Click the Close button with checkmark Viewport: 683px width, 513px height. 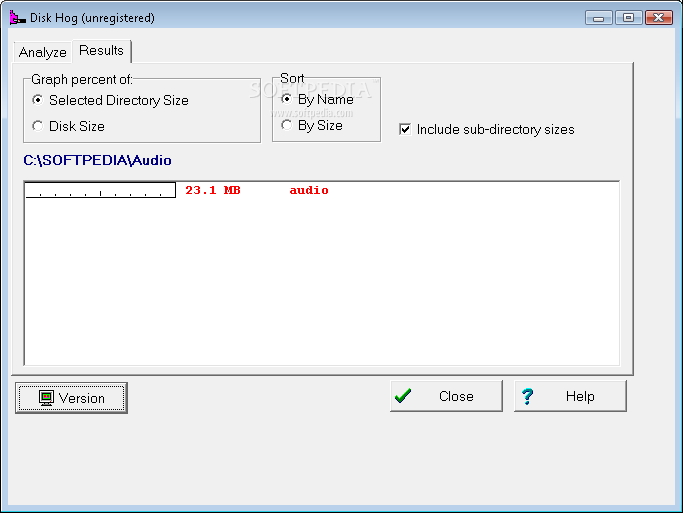pos(446,396)
